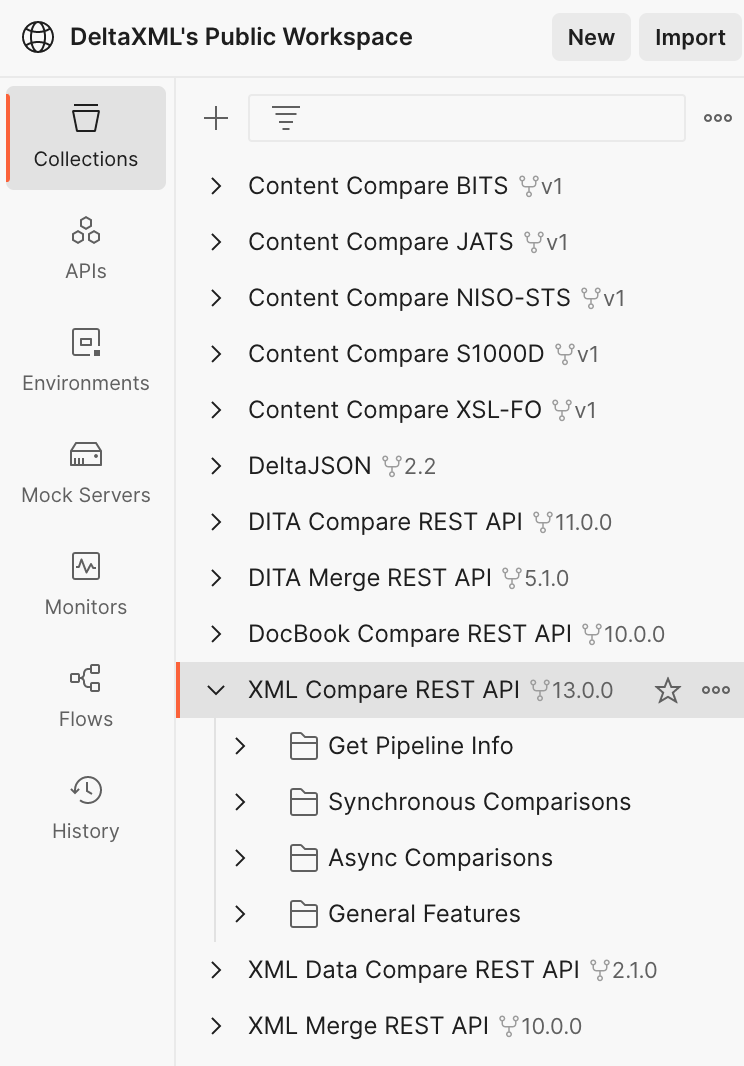Expand the Synchronous Comparisons folder
This screenshot has width=744, height=1066.
click(x=240, y=802)
